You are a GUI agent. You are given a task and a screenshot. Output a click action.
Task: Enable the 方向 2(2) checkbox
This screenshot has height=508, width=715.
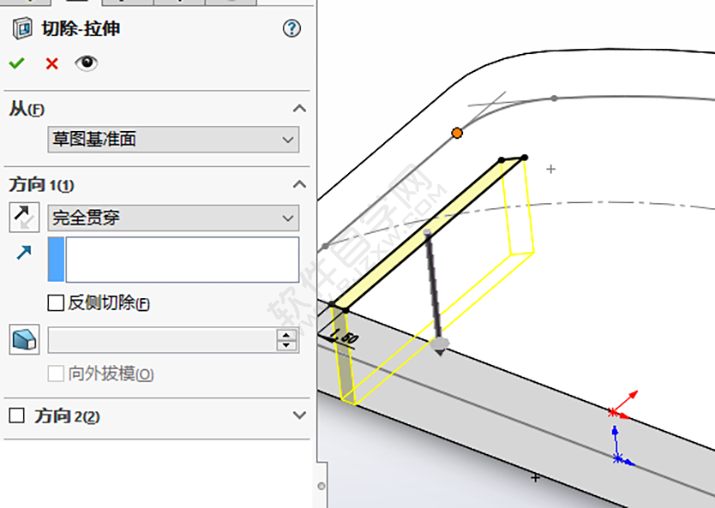click(17, 415)
